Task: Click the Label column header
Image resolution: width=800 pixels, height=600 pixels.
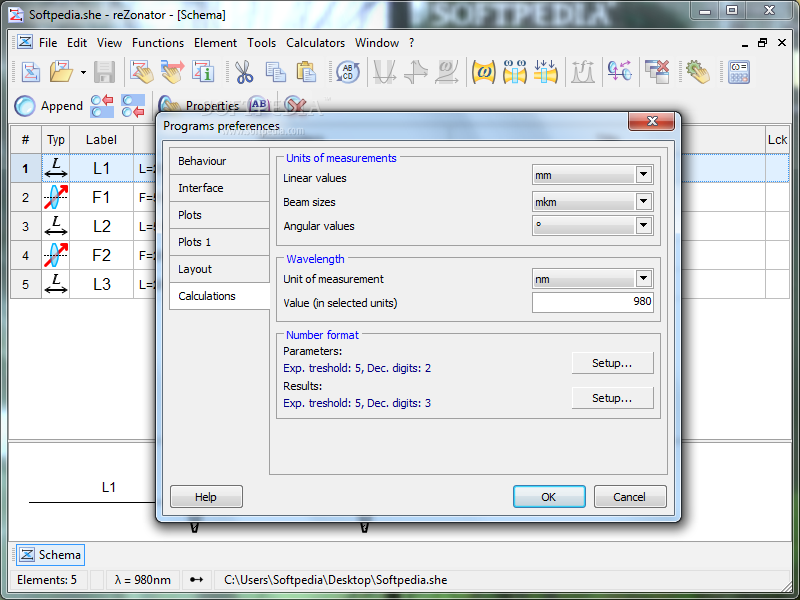Action: (x=101, y=140)
